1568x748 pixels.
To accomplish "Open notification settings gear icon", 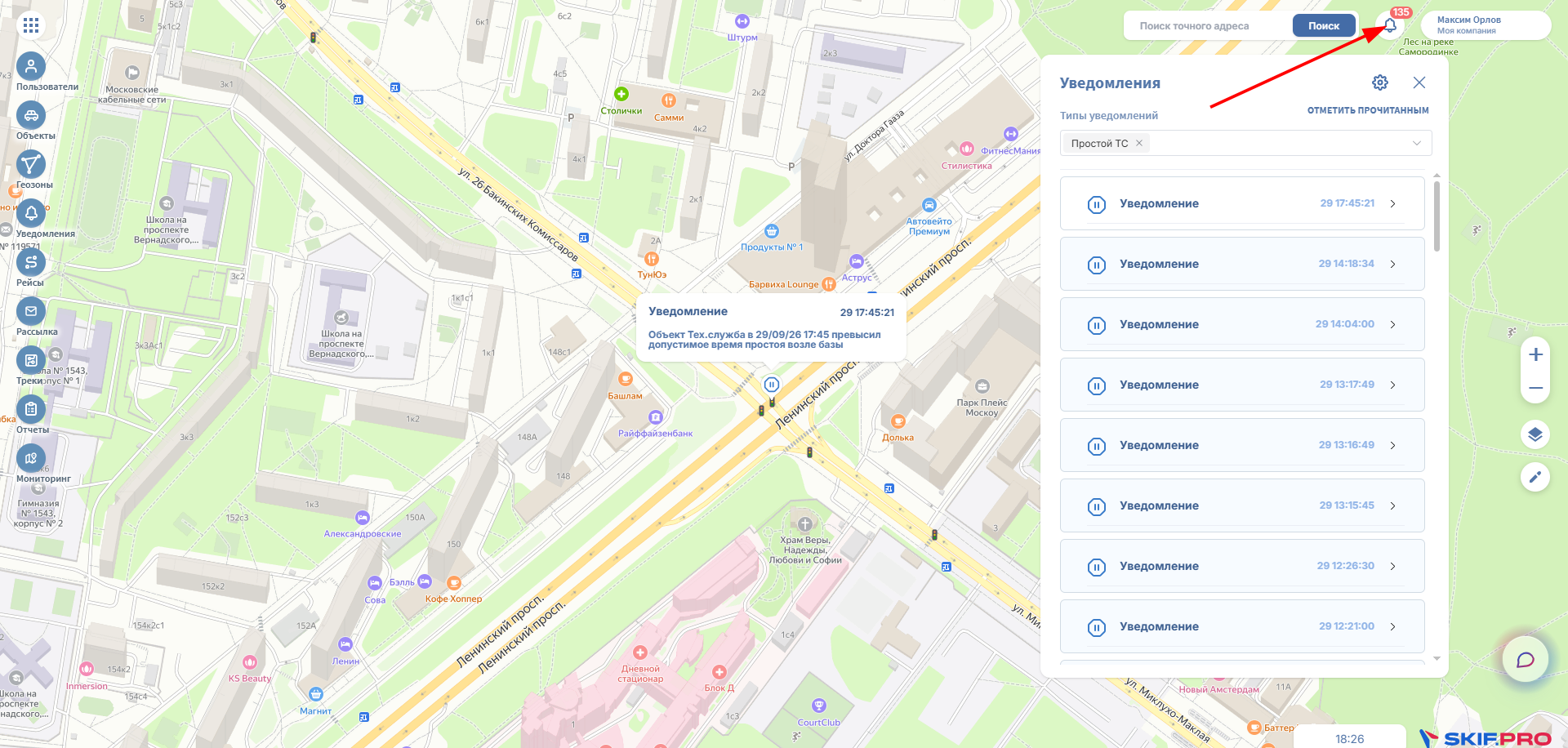I will coord(1380,82).
